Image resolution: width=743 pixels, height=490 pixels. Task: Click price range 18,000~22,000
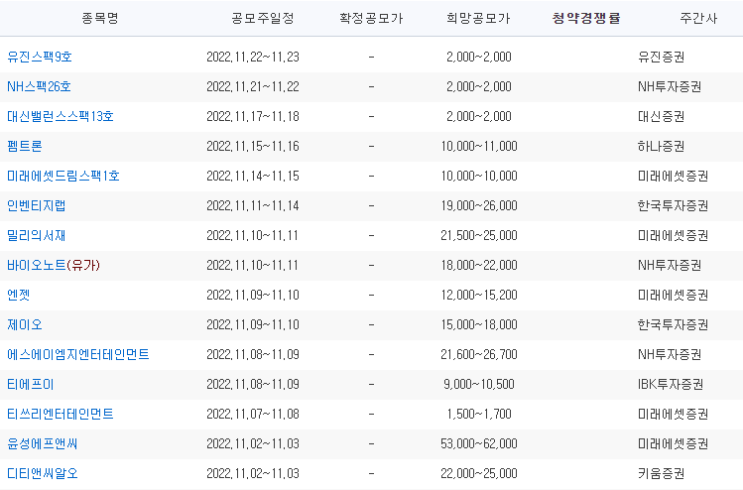479,266
